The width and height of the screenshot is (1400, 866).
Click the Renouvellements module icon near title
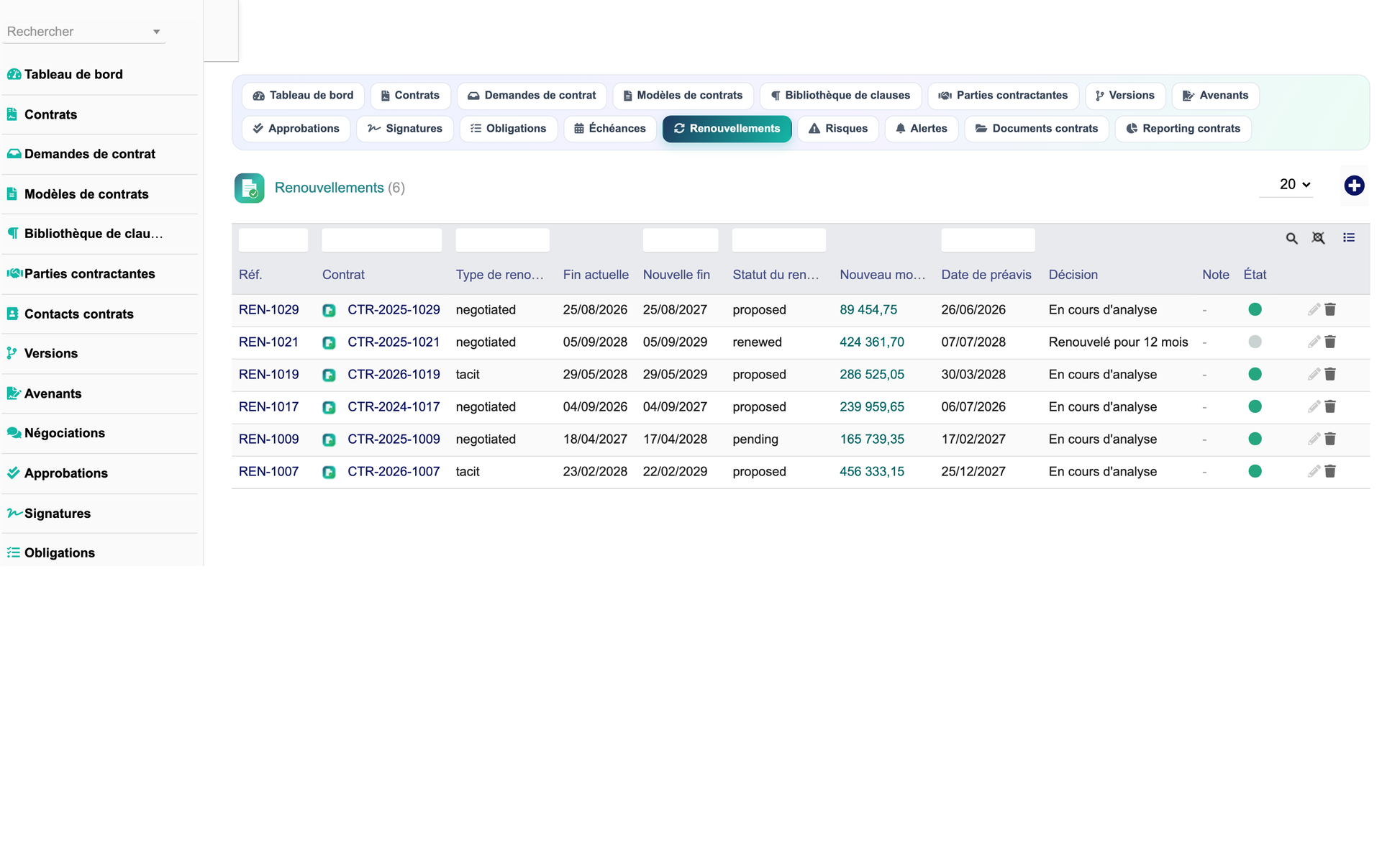(x=249, y=188)
